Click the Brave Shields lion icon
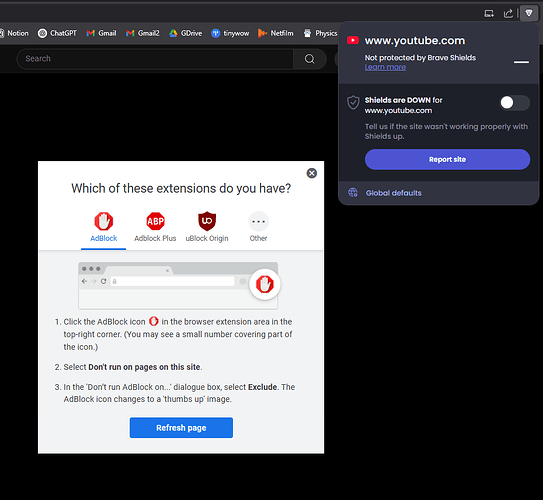 [x=529, y=13]
